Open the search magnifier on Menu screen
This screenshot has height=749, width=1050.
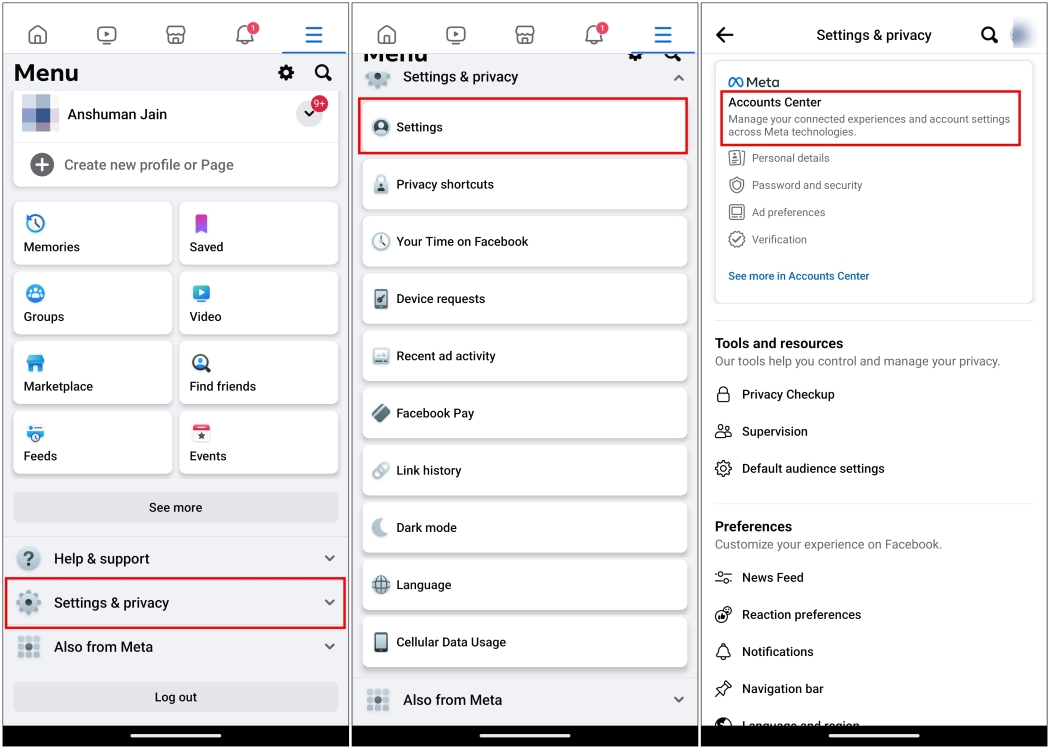pos(322,73)
